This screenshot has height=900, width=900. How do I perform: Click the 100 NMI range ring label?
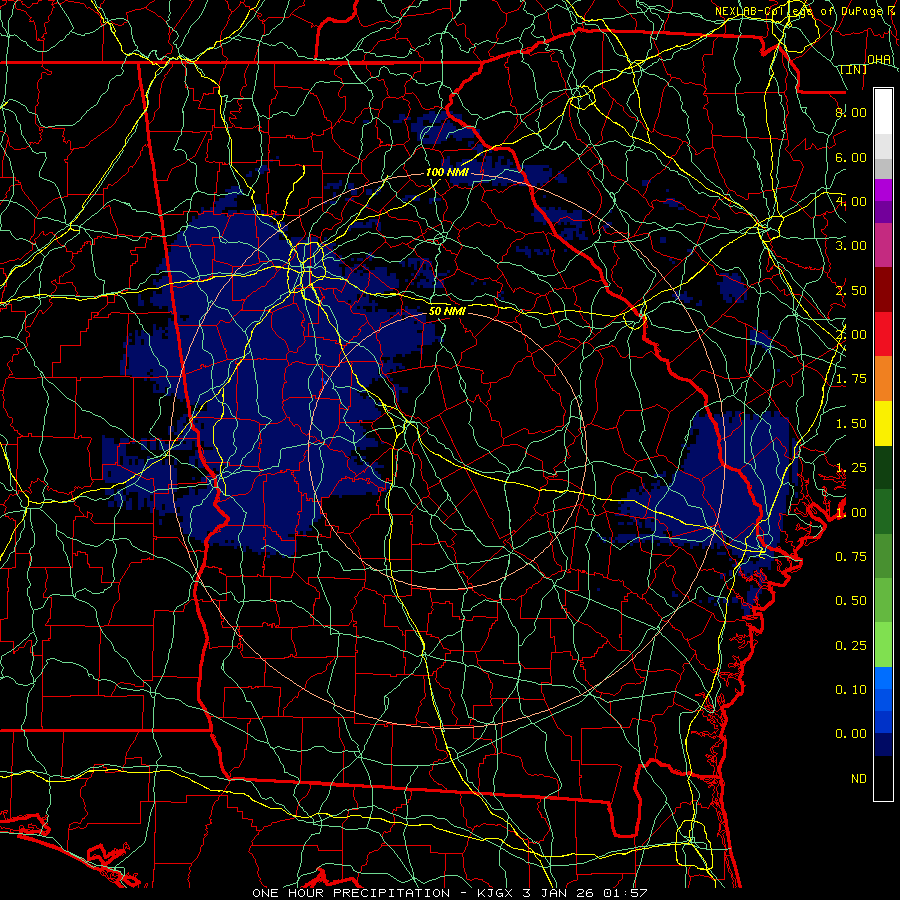(447, 172)
